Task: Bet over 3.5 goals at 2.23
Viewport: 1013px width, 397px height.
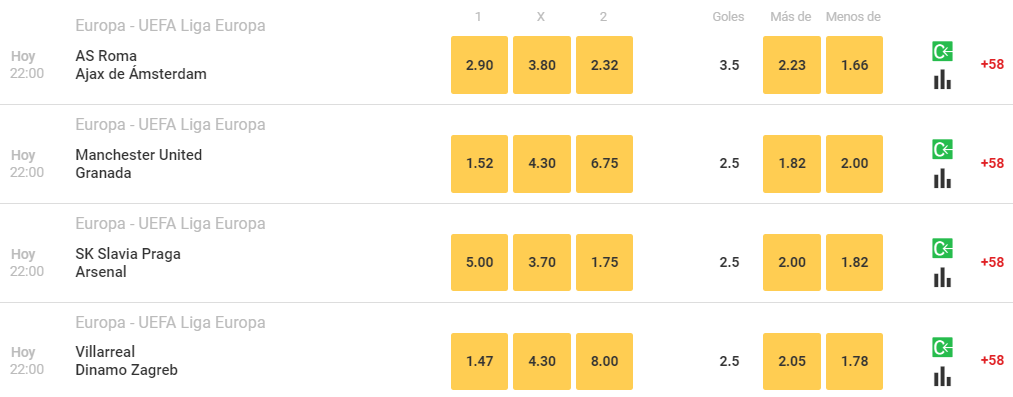Action: [791, 65]
